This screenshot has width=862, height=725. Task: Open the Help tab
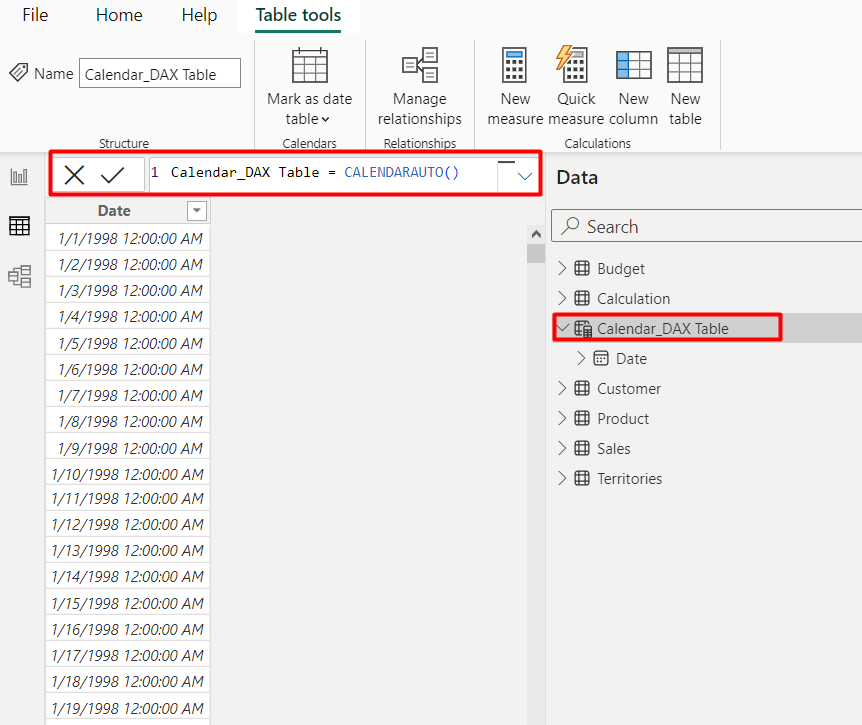(199, 15)
